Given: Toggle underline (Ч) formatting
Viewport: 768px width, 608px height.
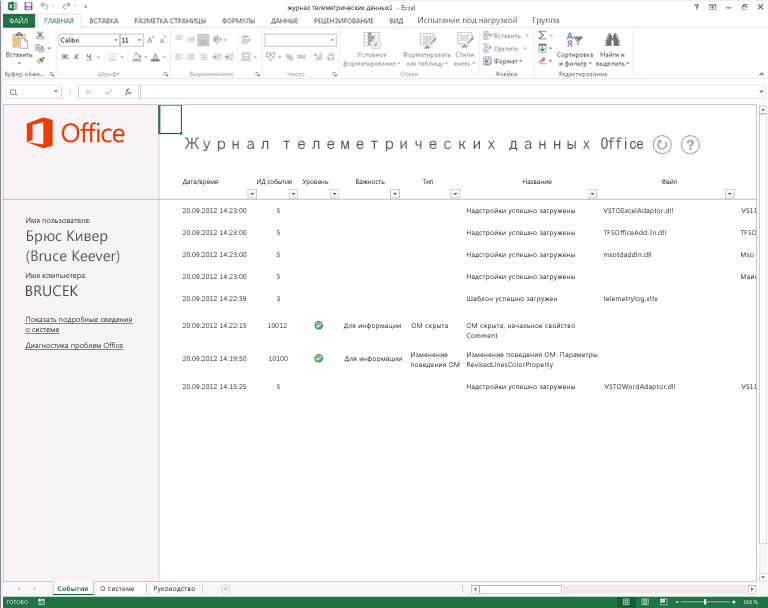Looking at the screenshot, I should (89, 57).
